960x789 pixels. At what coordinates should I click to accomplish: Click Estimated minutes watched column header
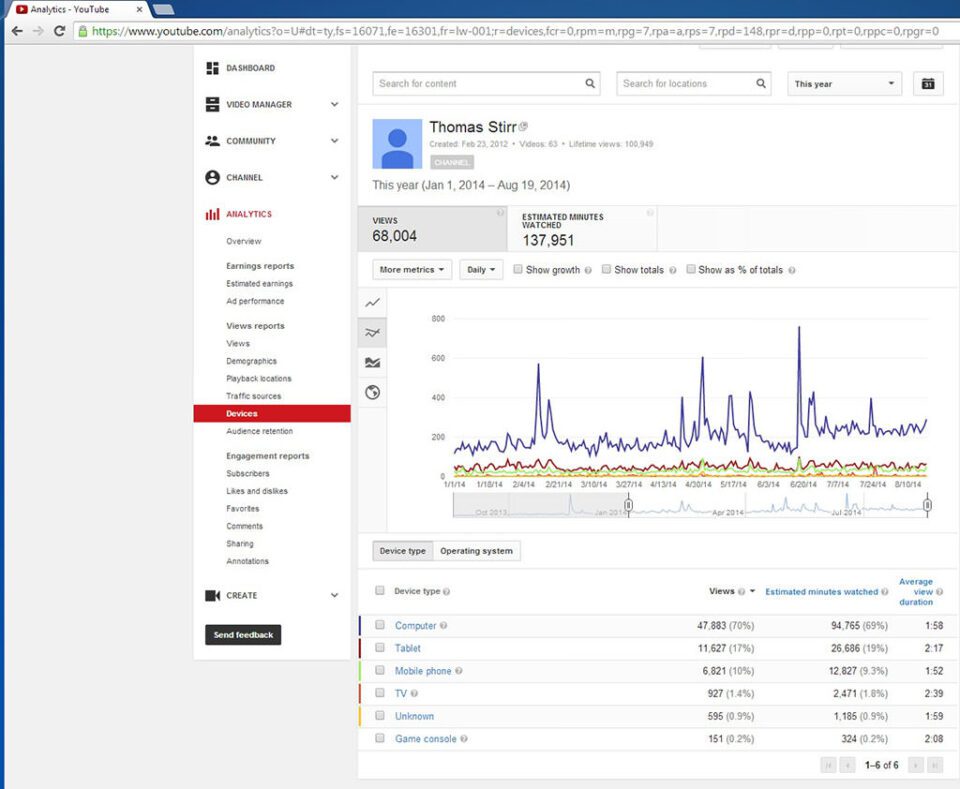tap(821, 592)
